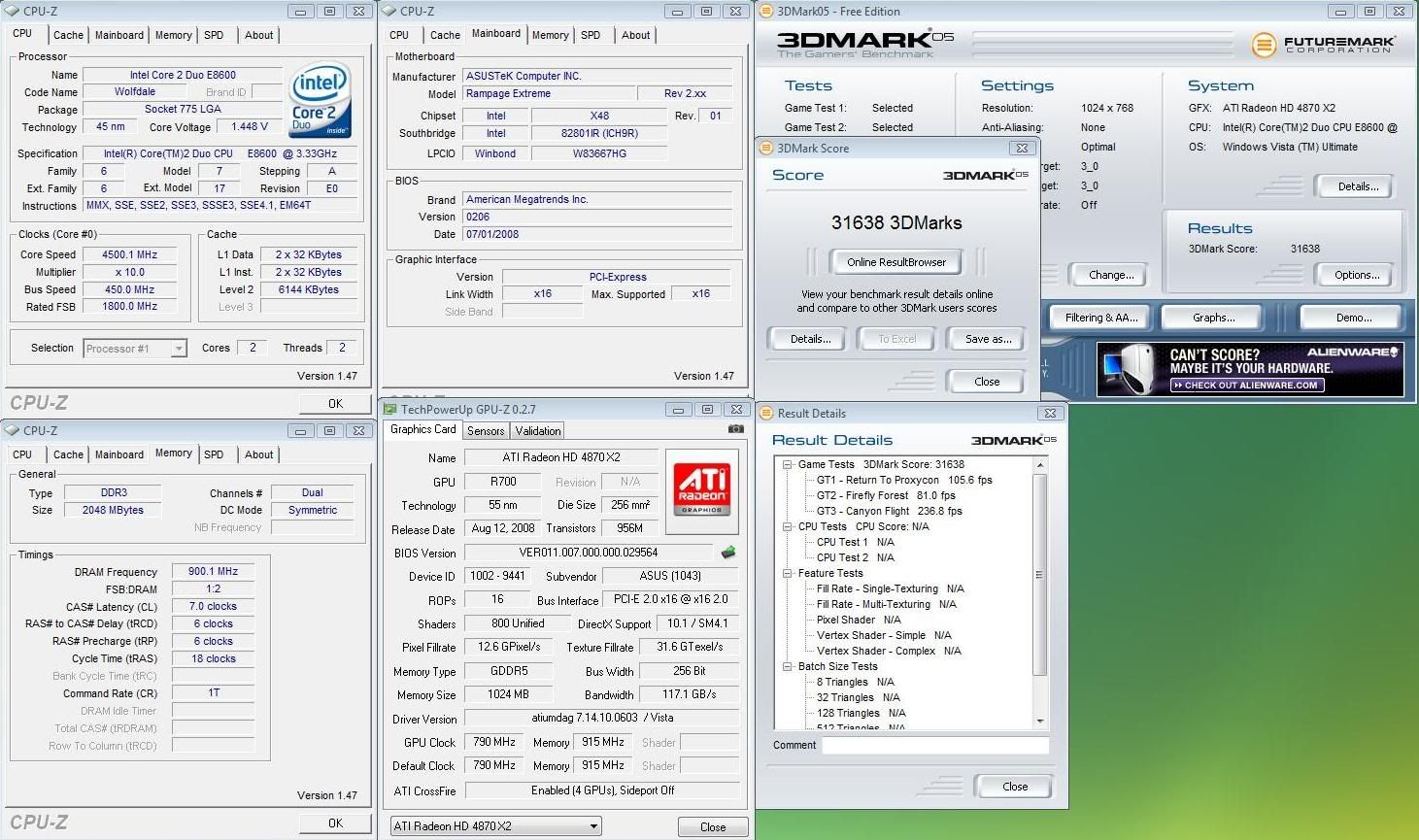Select SPD tab in CPU-Z Mainboard window
This screenshot has height=840, width=1419.
tap(591, 35)
